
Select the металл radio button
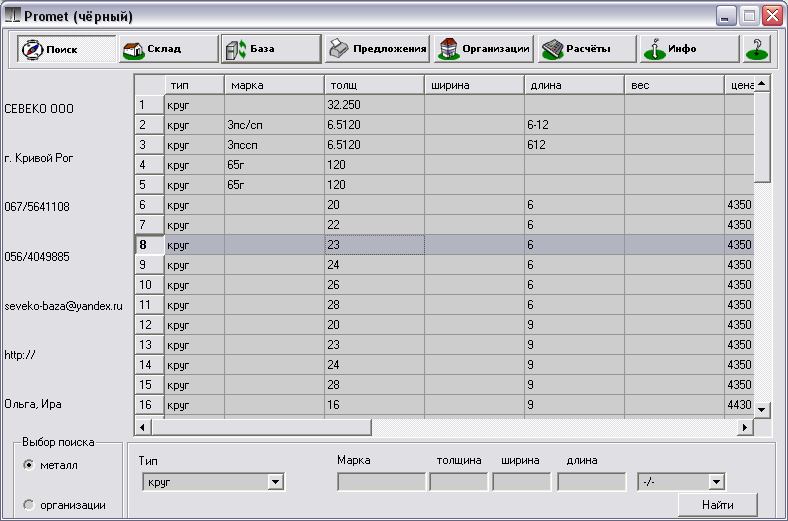click(x=29, y=464)
